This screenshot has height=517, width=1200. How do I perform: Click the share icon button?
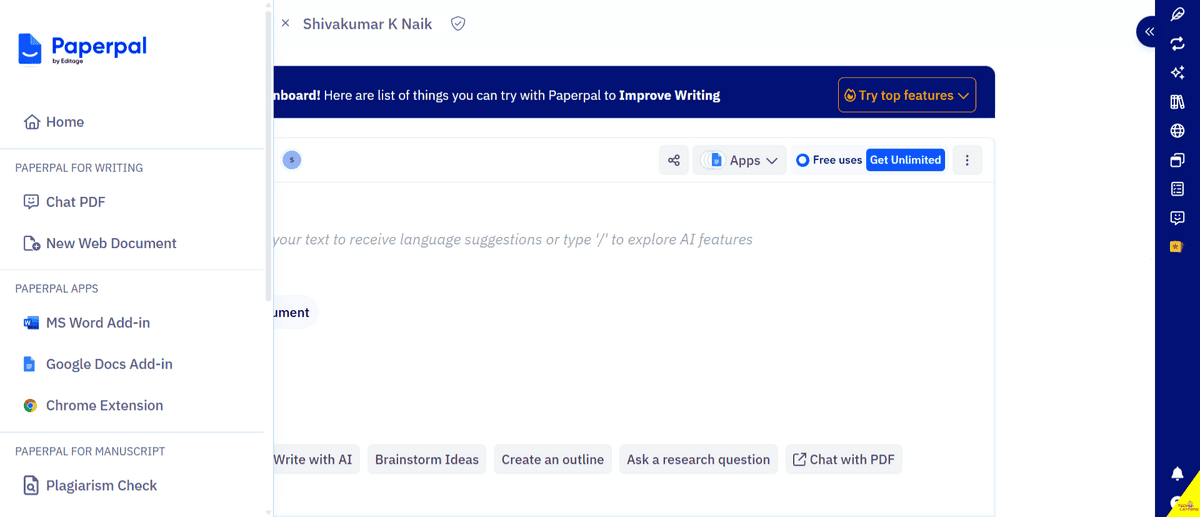[674, 160]
